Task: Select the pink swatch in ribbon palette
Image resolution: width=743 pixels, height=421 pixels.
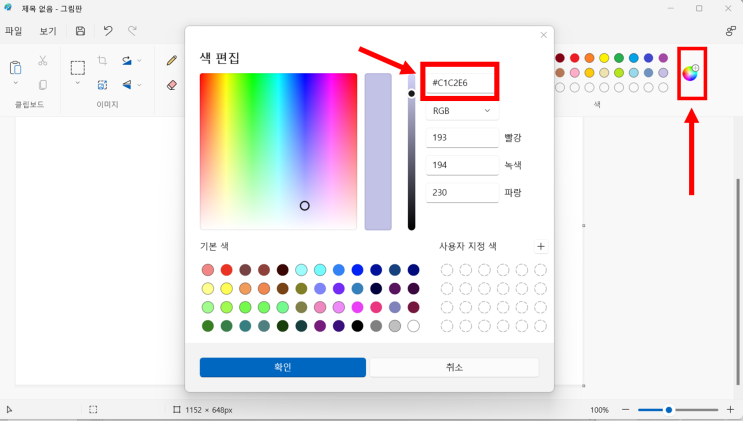Action: point(574,73)
